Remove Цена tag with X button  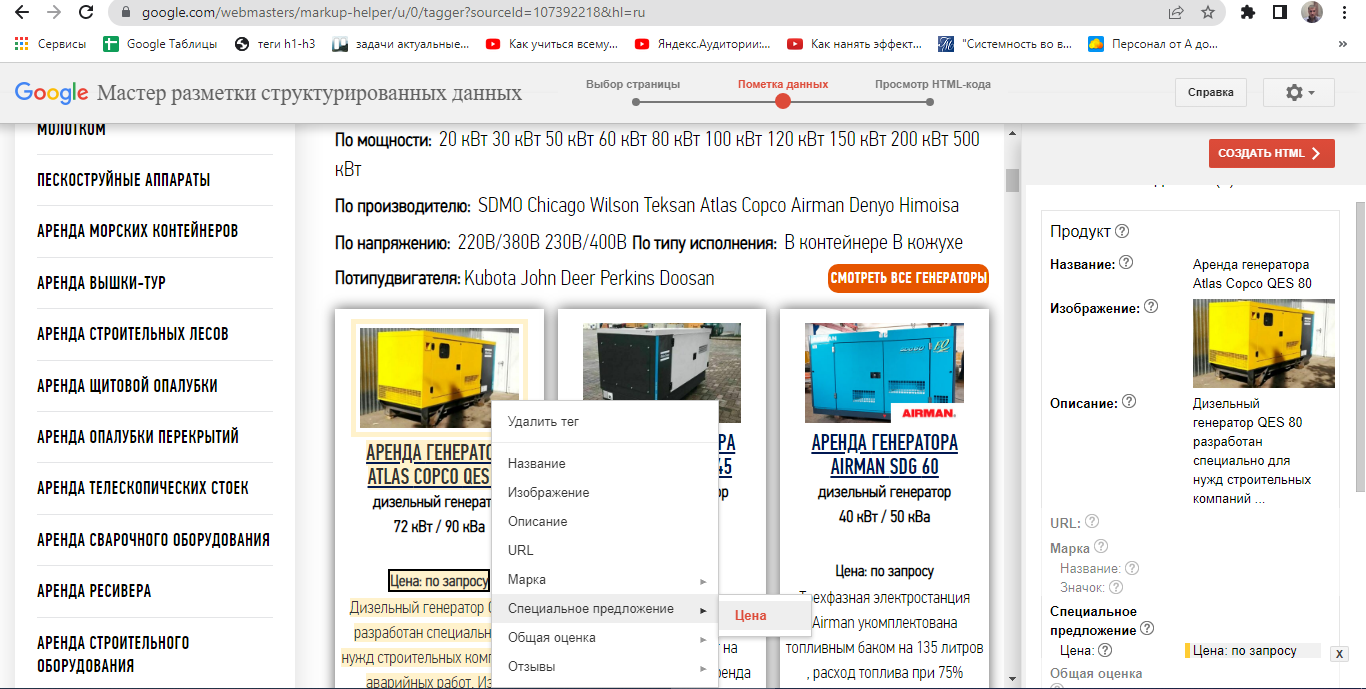coord(1339,653)
